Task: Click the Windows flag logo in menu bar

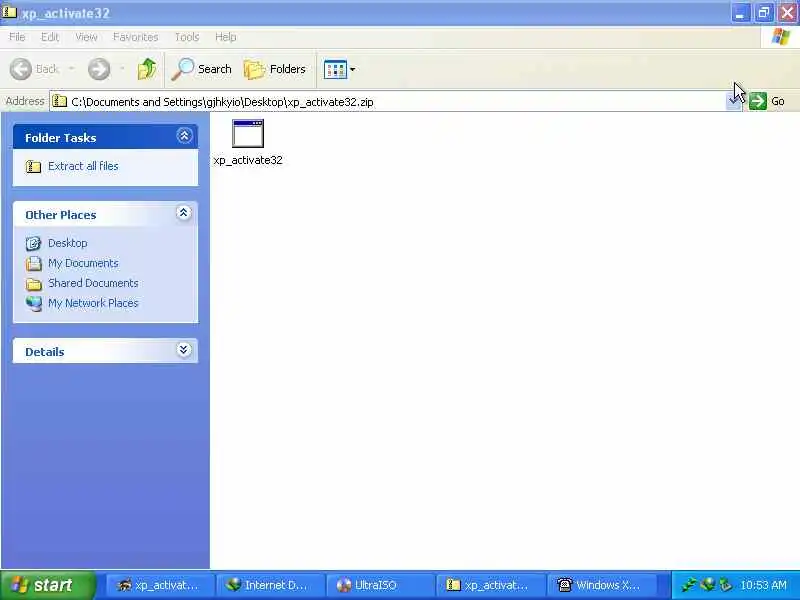Action: pos(780,37)
